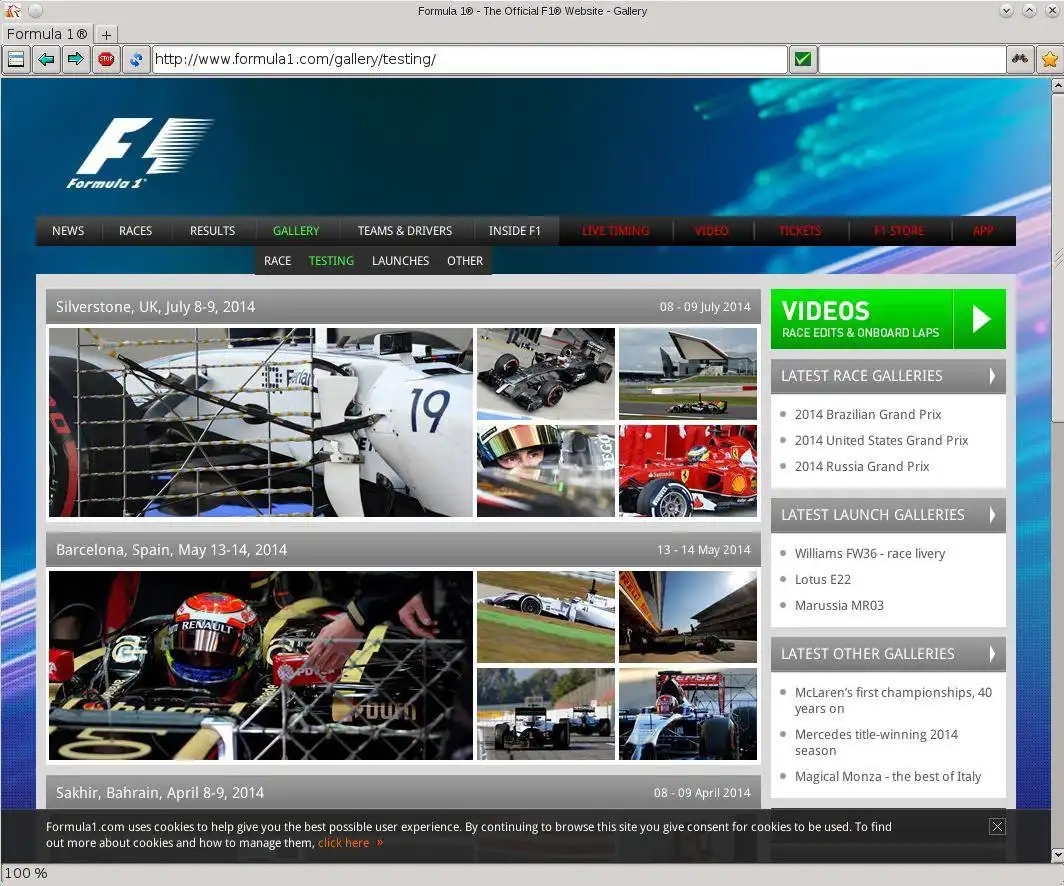Viewport: 1064px width, 886px height.
Task: Open the TICKETS nav item
Action: [x=800, y=231]
